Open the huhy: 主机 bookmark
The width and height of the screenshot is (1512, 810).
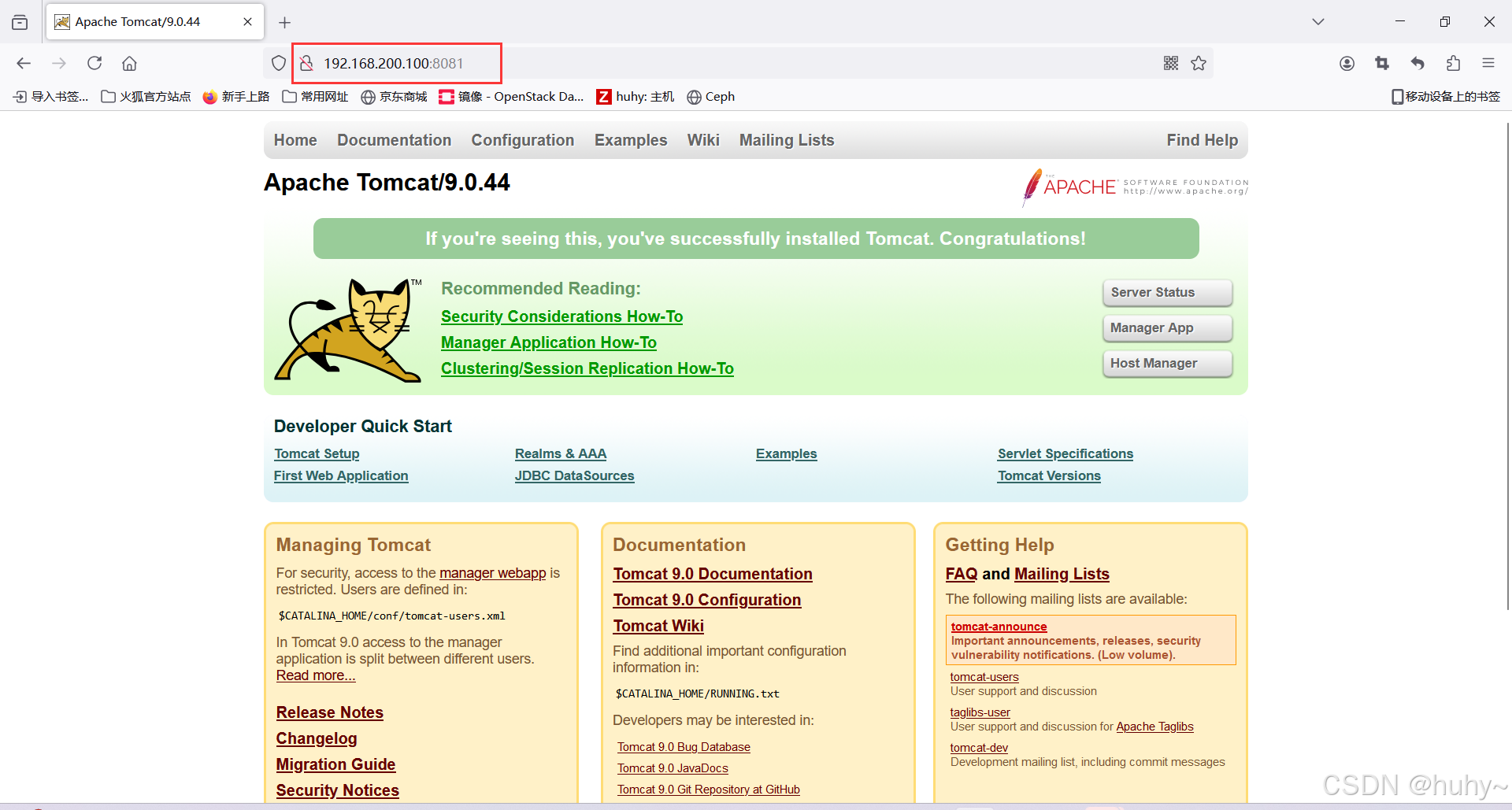pos(636,97)
